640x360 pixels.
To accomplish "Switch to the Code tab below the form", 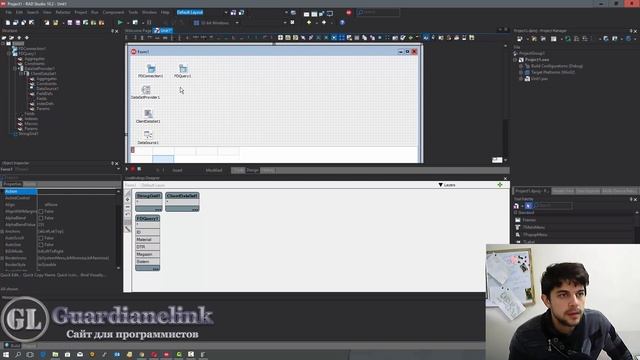I will click(238, 170).
